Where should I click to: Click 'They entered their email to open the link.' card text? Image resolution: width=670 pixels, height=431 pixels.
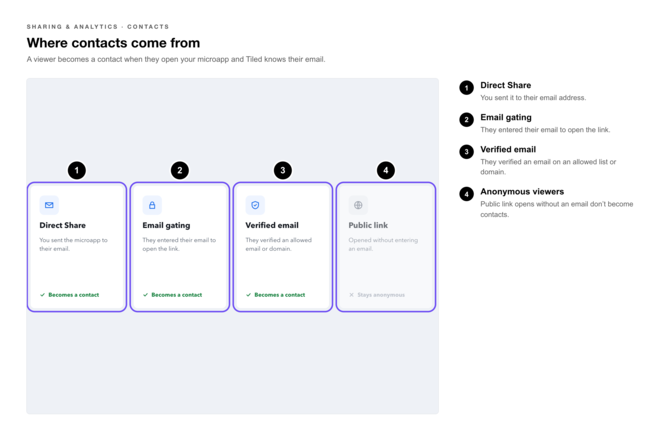[x=179, y=244]
